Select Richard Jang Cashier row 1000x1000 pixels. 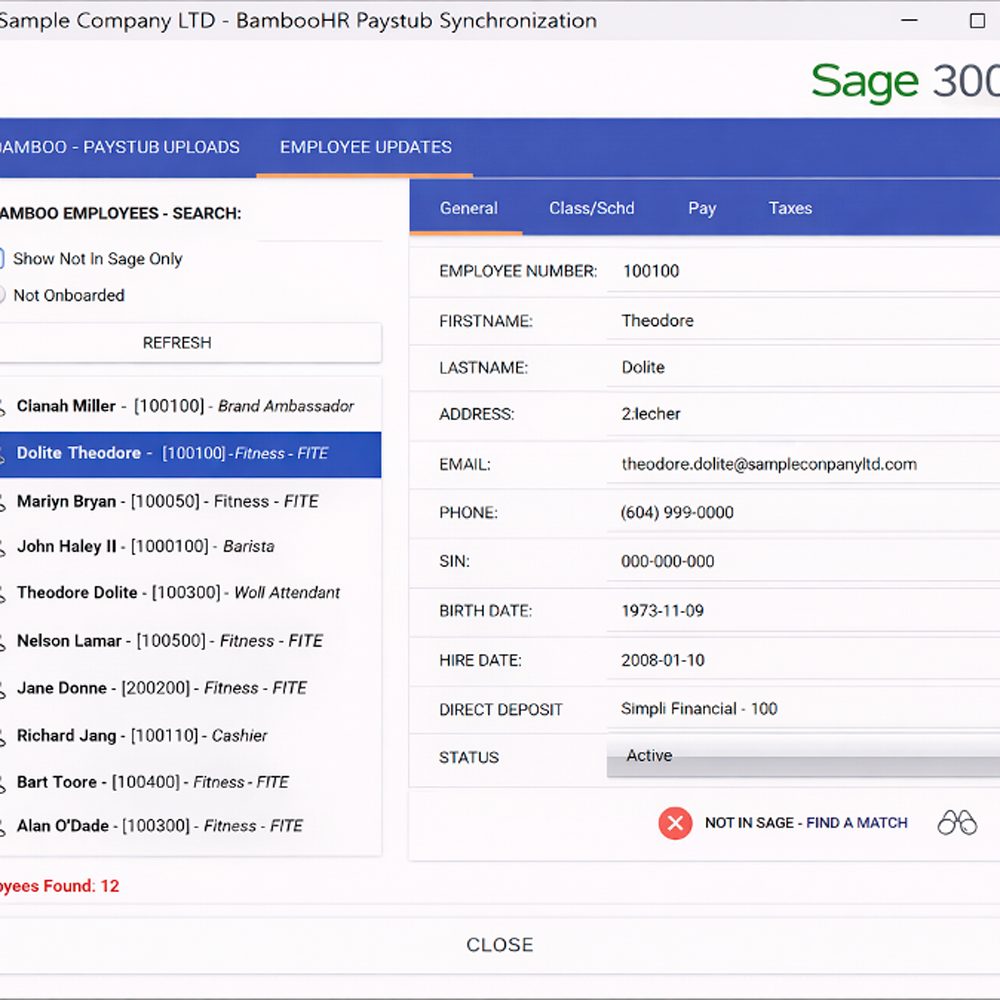tap(190, 735)
